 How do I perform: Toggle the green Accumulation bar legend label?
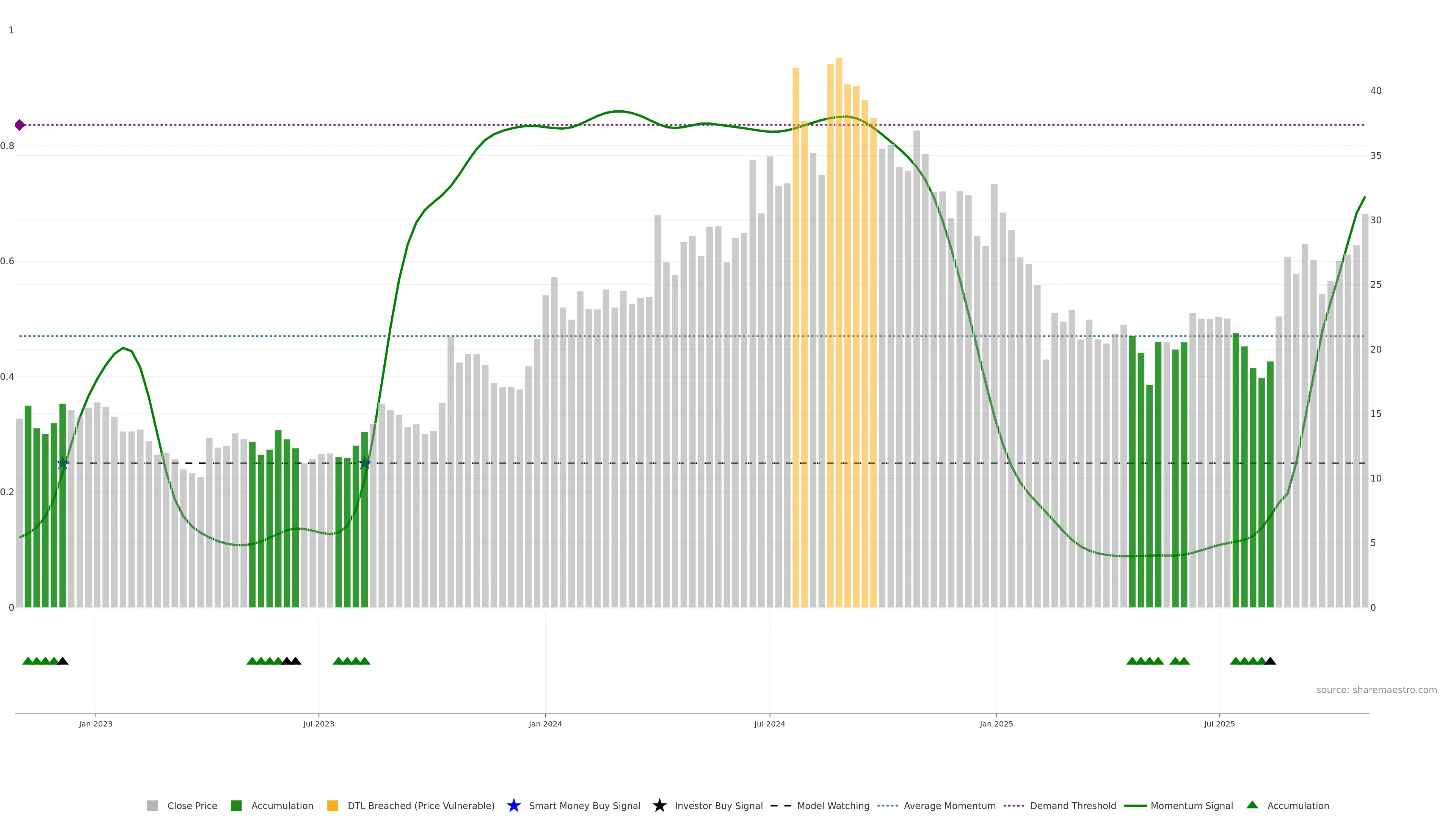[x=282, y=805]
